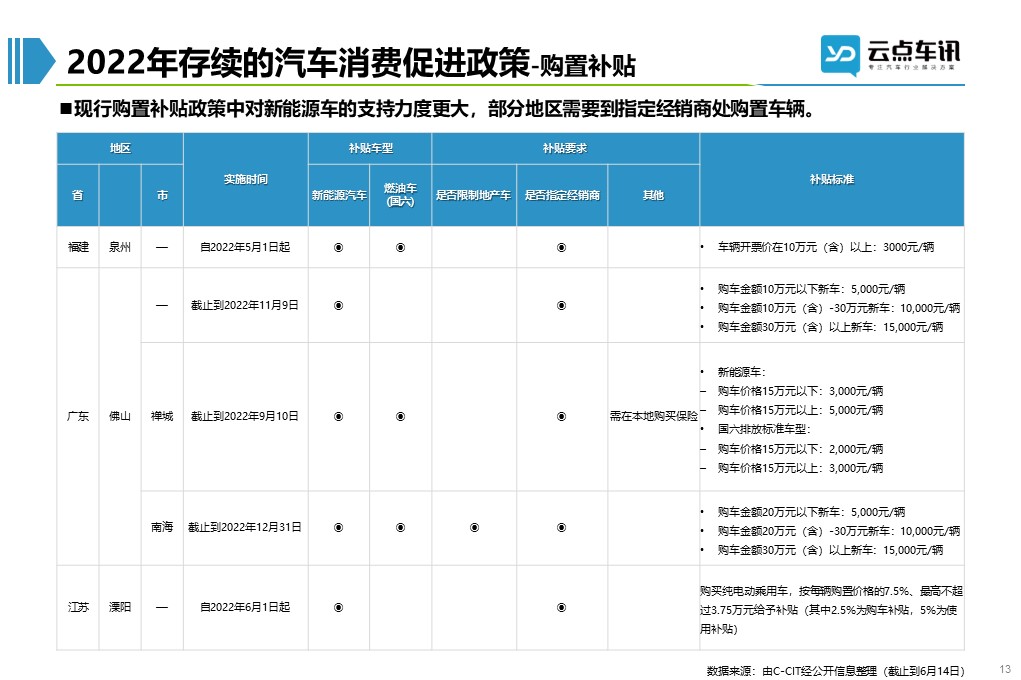Screen dimensions: 1021x680
Task: Select the line 购车金额20万元以下新车：5,000元/辆
Action: click(811, 512)
